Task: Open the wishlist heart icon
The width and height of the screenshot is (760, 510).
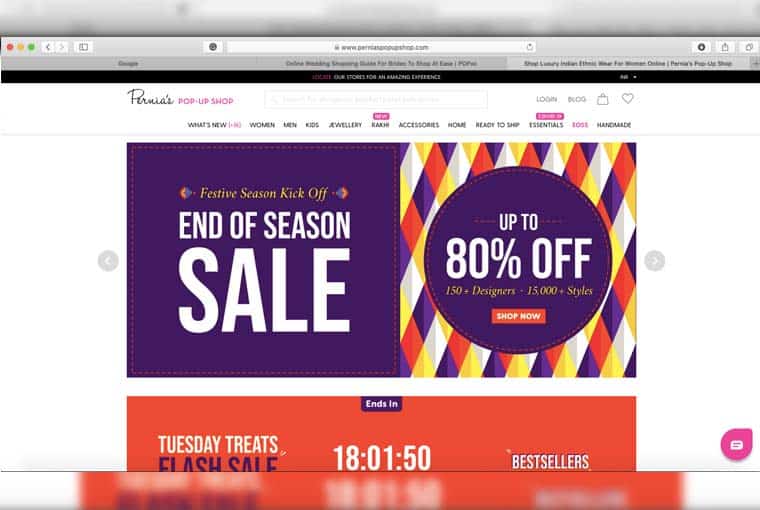Action: [x=628, y=98]
